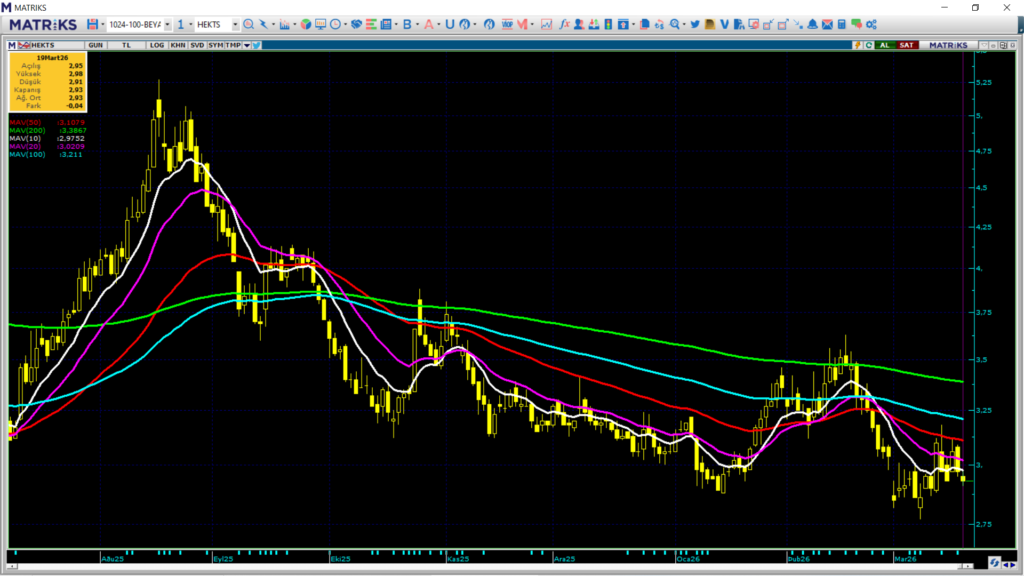This screenshot has width=1024, height=576.
Task: Click the monitor screen icon
Action: click(320, 24)
